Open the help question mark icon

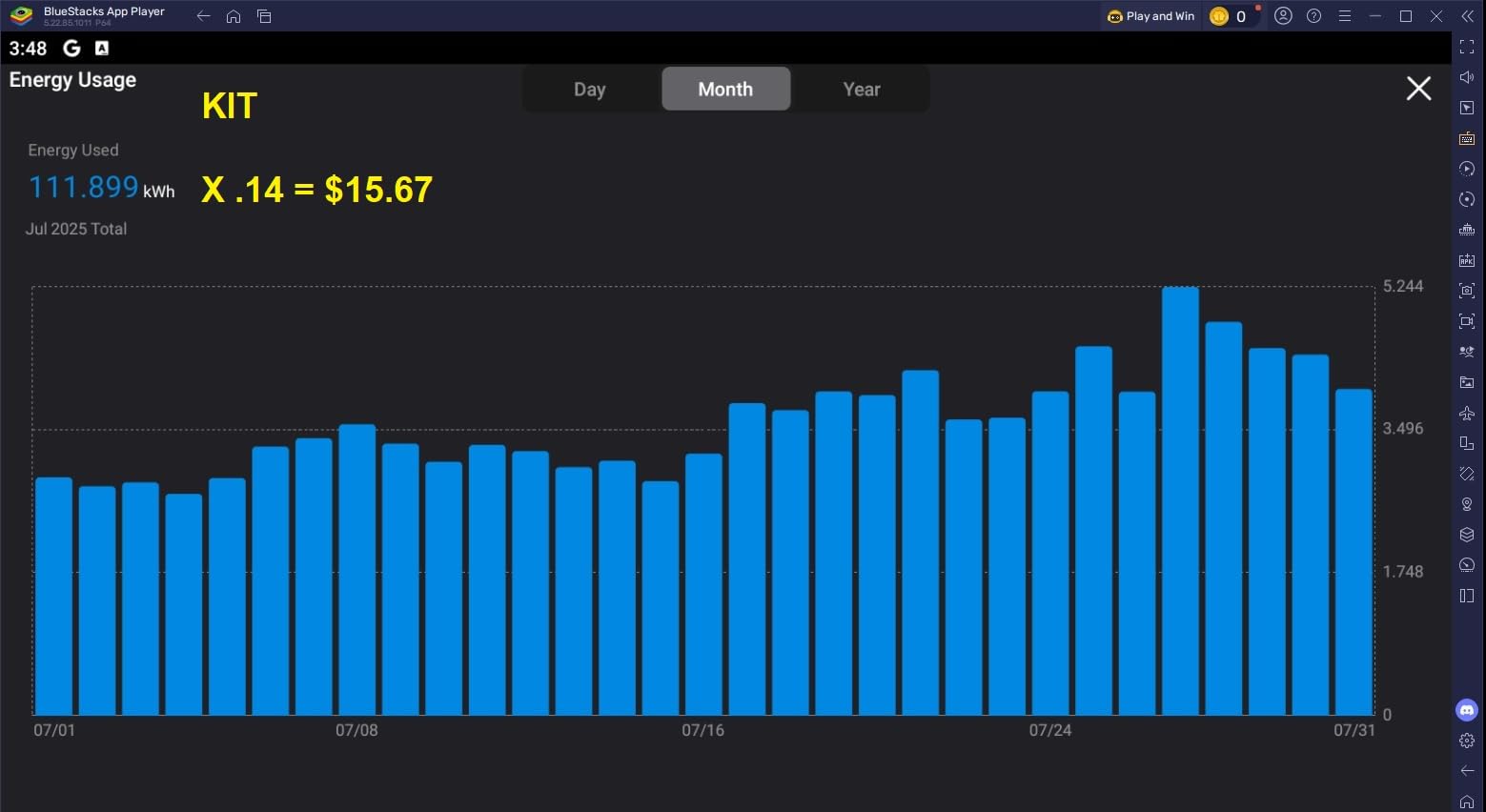point(1313,16)
